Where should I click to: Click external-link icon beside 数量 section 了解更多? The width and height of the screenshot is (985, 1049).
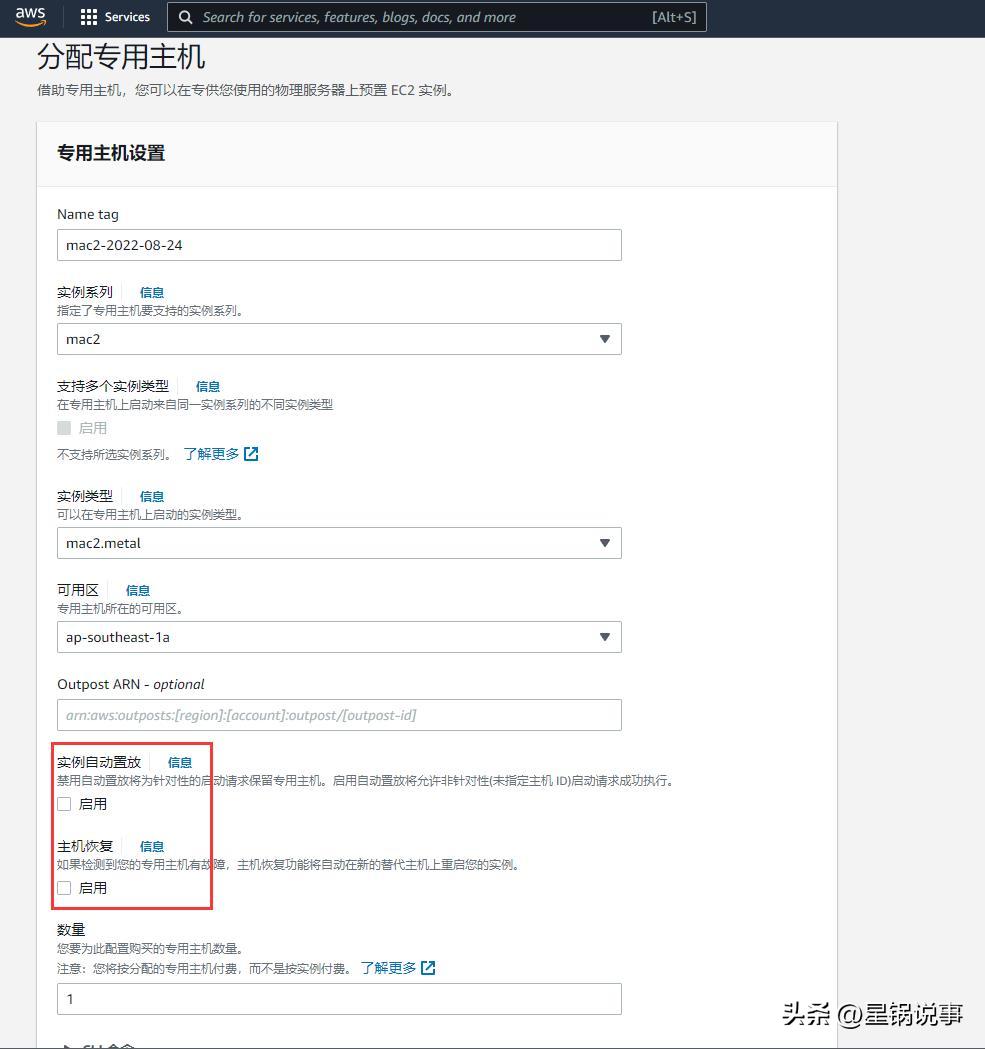tap(428, 967)
